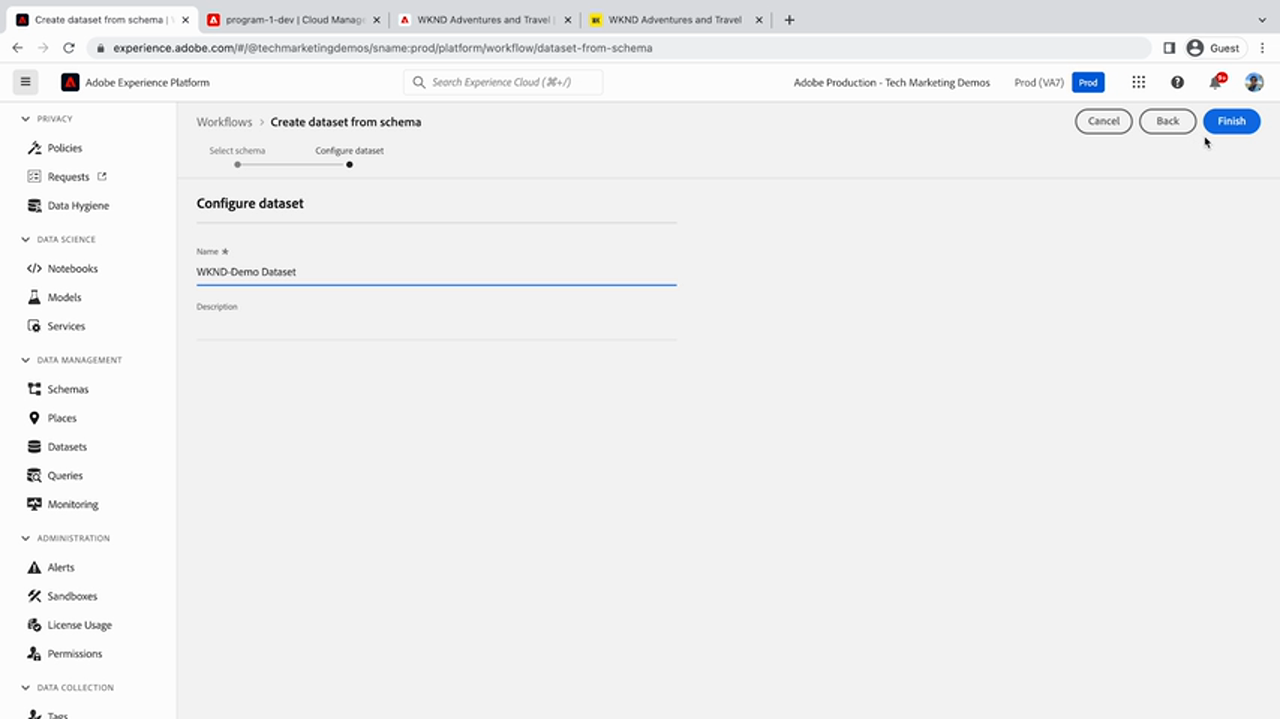
Task: Open a new browser tab
Action: 789,20
